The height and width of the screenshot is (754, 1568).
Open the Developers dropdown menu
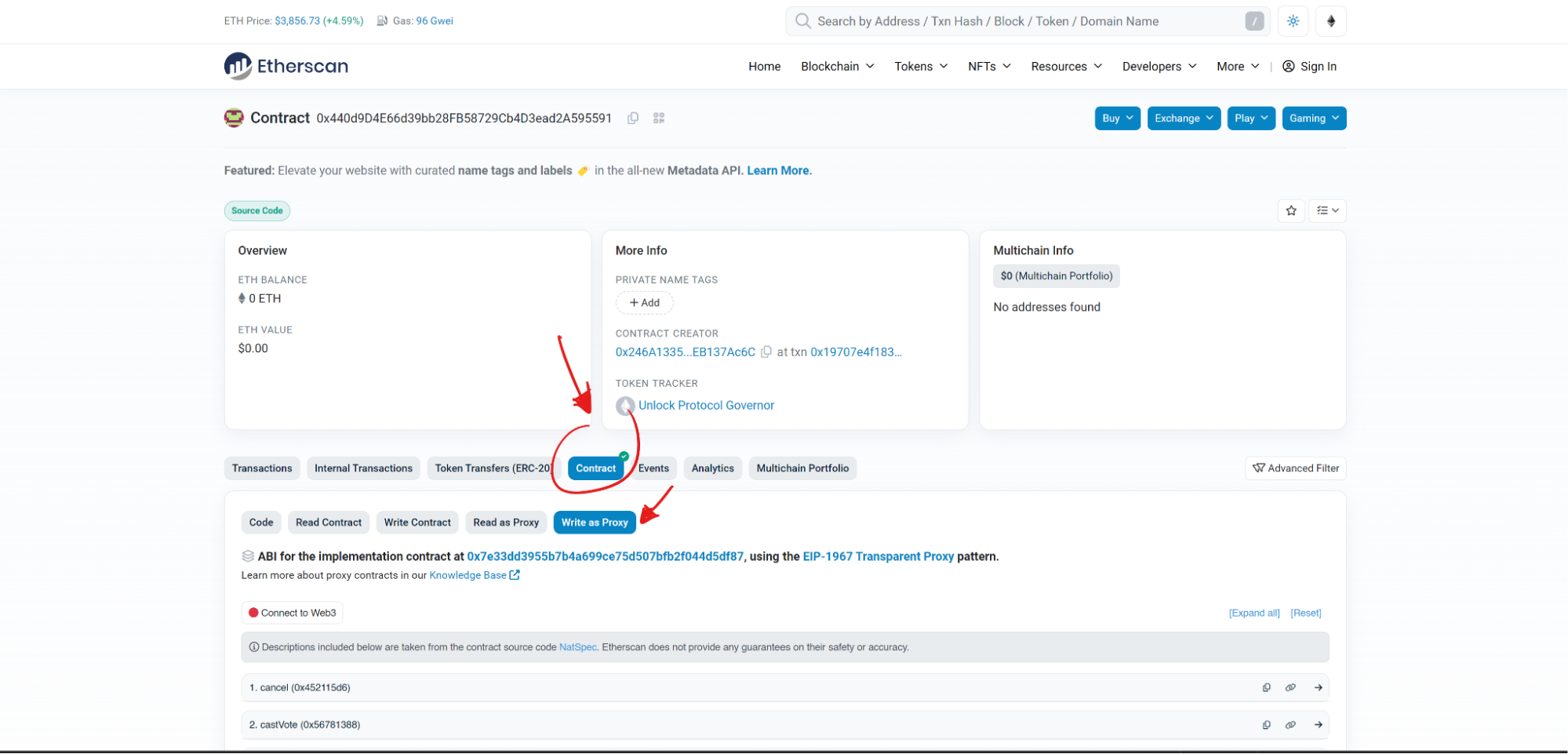click(1159, 67)
